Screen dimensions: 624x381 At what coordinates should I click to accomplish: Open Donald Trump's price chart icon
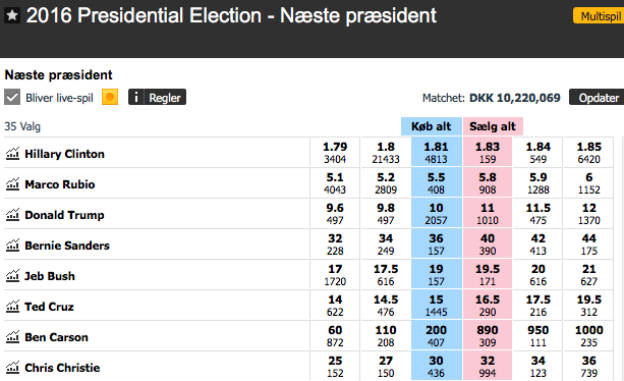(x=12, y=215)
